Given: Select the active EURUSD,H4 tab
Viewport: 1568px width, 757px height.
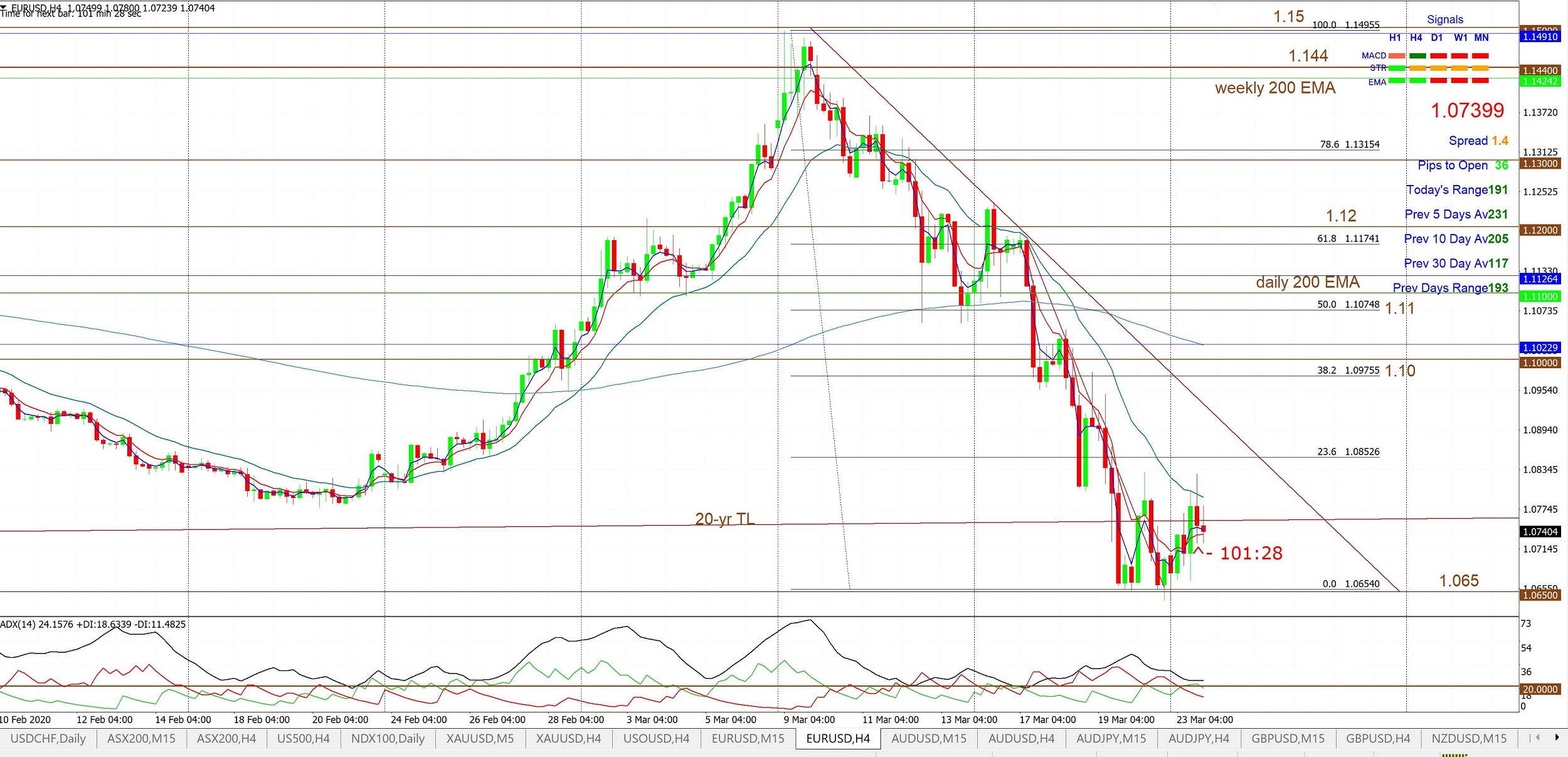Looking at the screenshot, I should [839, 739].
